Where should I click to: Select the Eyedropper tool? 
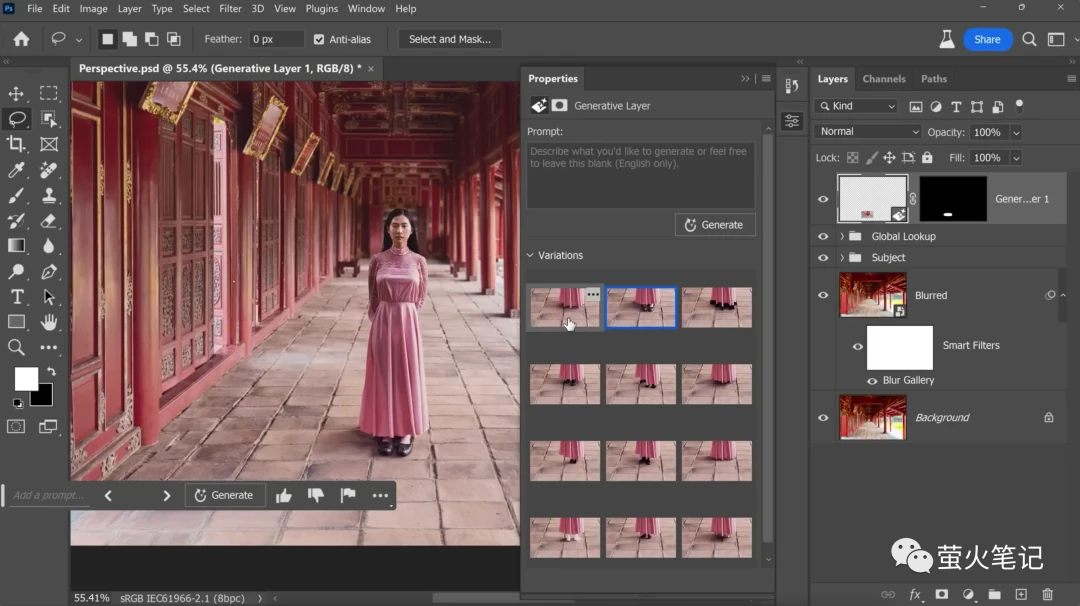(16, 170)
